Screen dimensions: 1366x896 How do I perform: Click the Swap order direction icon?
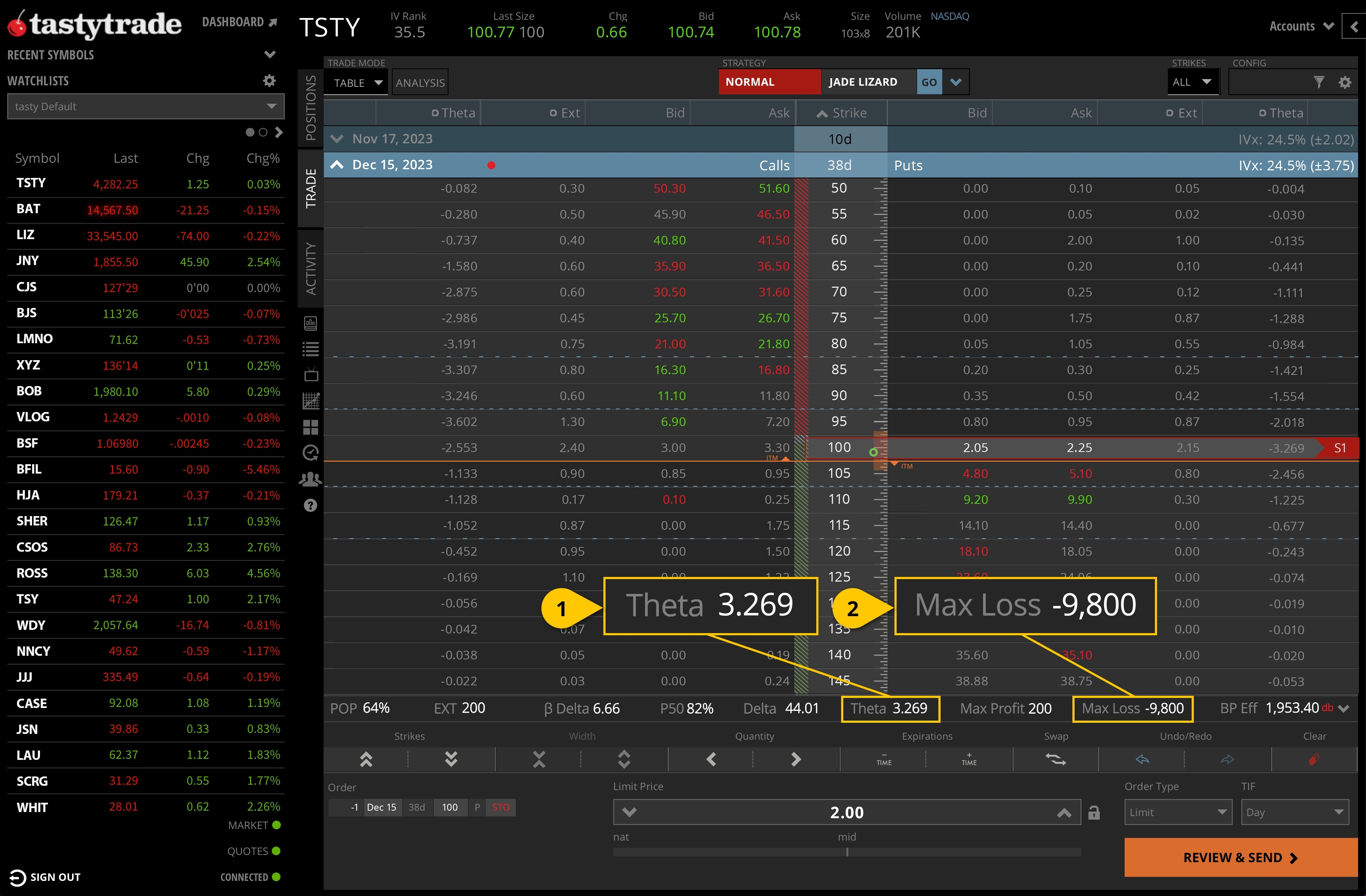[1056, 760]
